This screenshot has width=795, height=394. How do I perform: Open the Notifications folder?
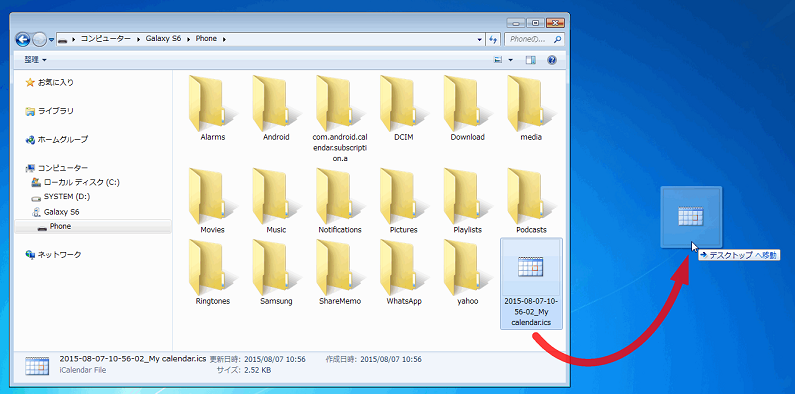click(340, 201)
